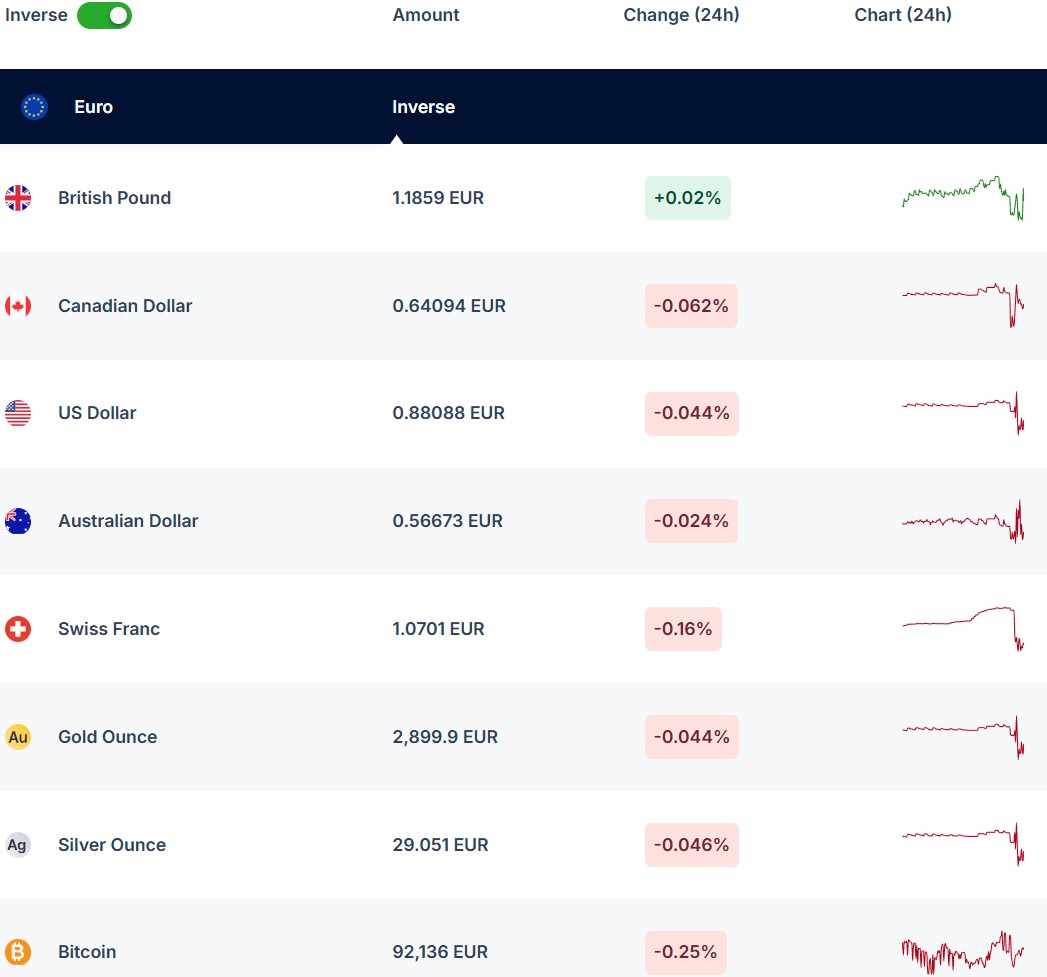The height and width of the screenshot is (977, 1047).
Task: Open the Bitcoin 24h sparkline chart
Action: (x=962, y=952)
